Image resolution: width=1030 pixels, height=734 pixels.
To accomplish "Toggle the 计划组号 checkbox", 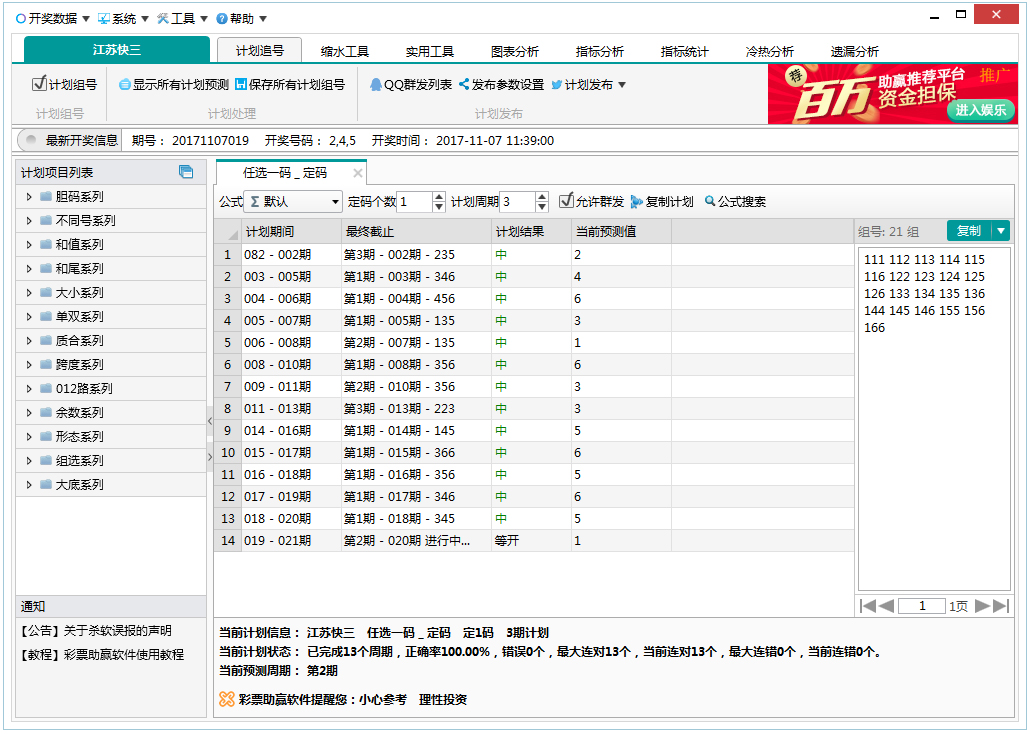I will coord(39,83).
